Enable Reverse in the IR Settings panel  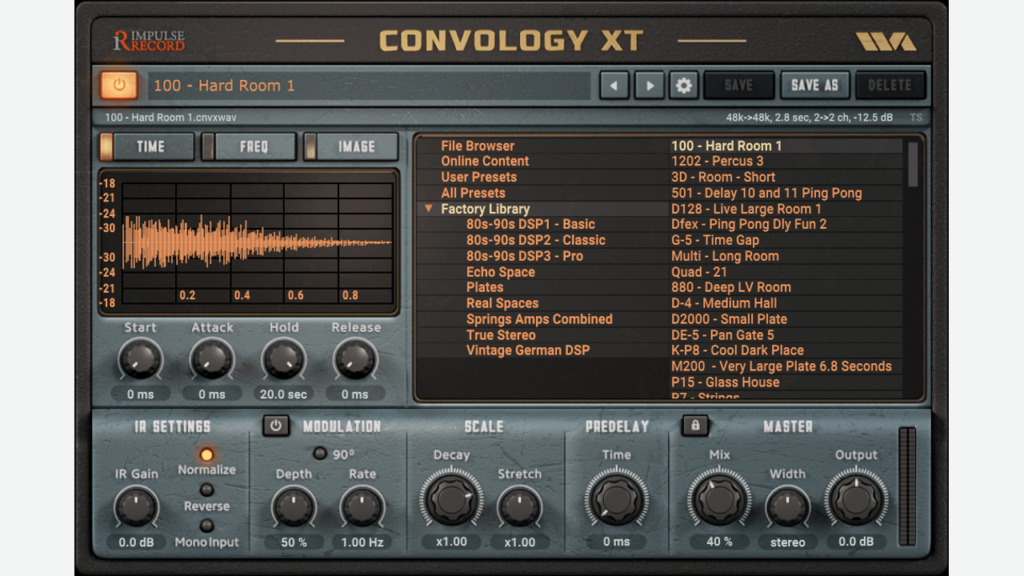pos(206,489)
